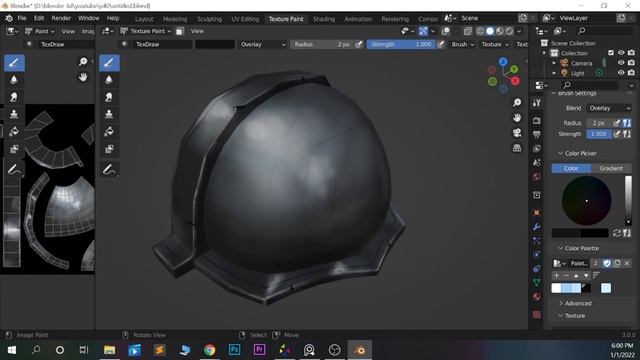640x360 pixels.
Task: Open the Active Tool properties tab
Action: pos(536,103)
